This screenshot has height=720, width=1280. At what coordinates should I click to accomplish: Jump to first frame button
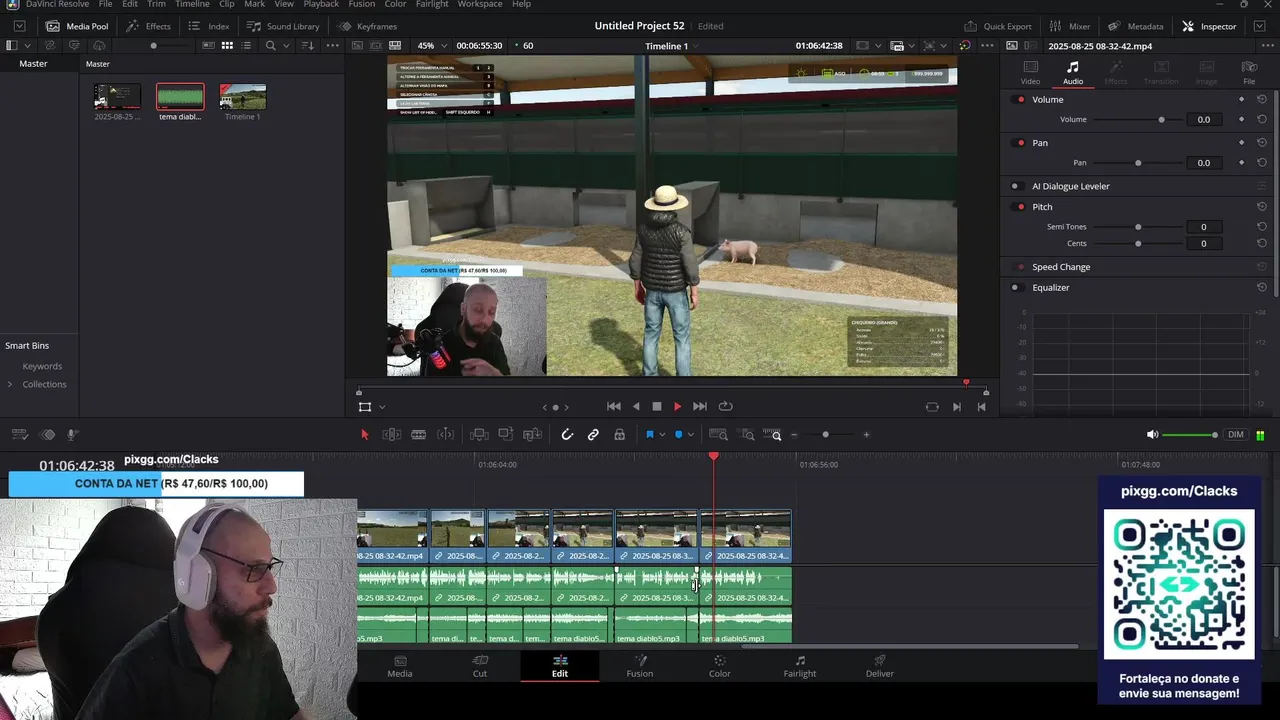pos(614,407)
